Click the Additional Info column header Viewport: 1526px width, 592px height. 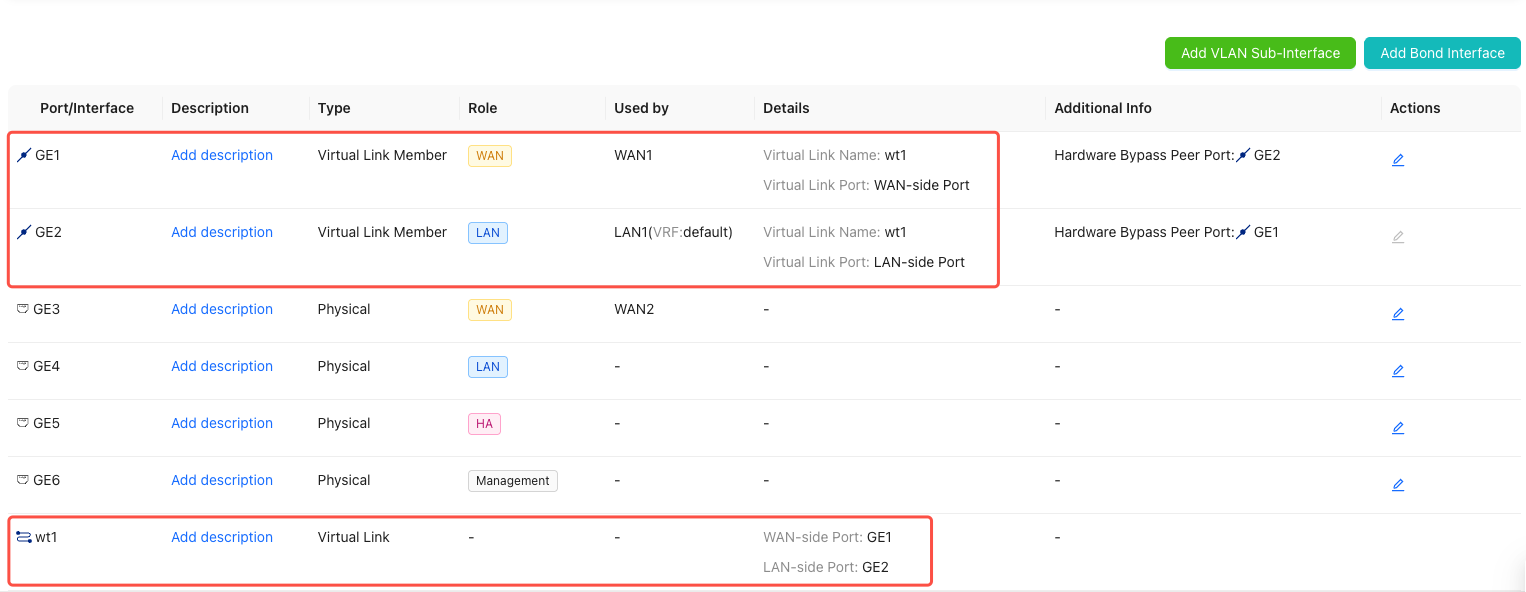tap(1103, 108)
